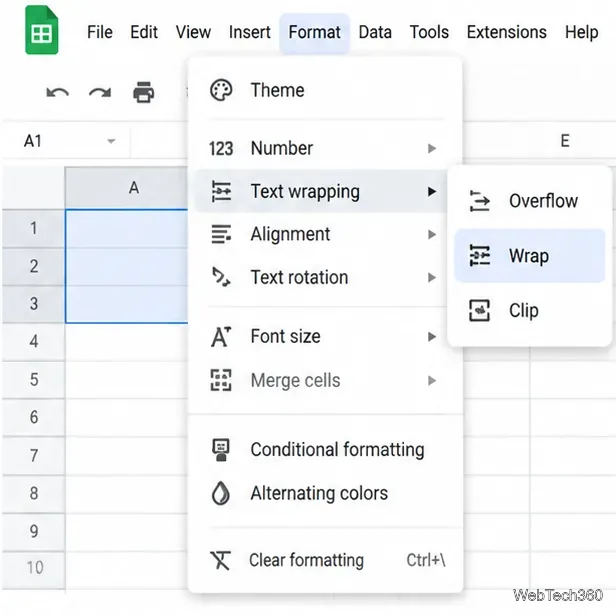The image size is (616, 616).
Task: Select column A header
Action: pyautogui.click(x=126, y=188)
